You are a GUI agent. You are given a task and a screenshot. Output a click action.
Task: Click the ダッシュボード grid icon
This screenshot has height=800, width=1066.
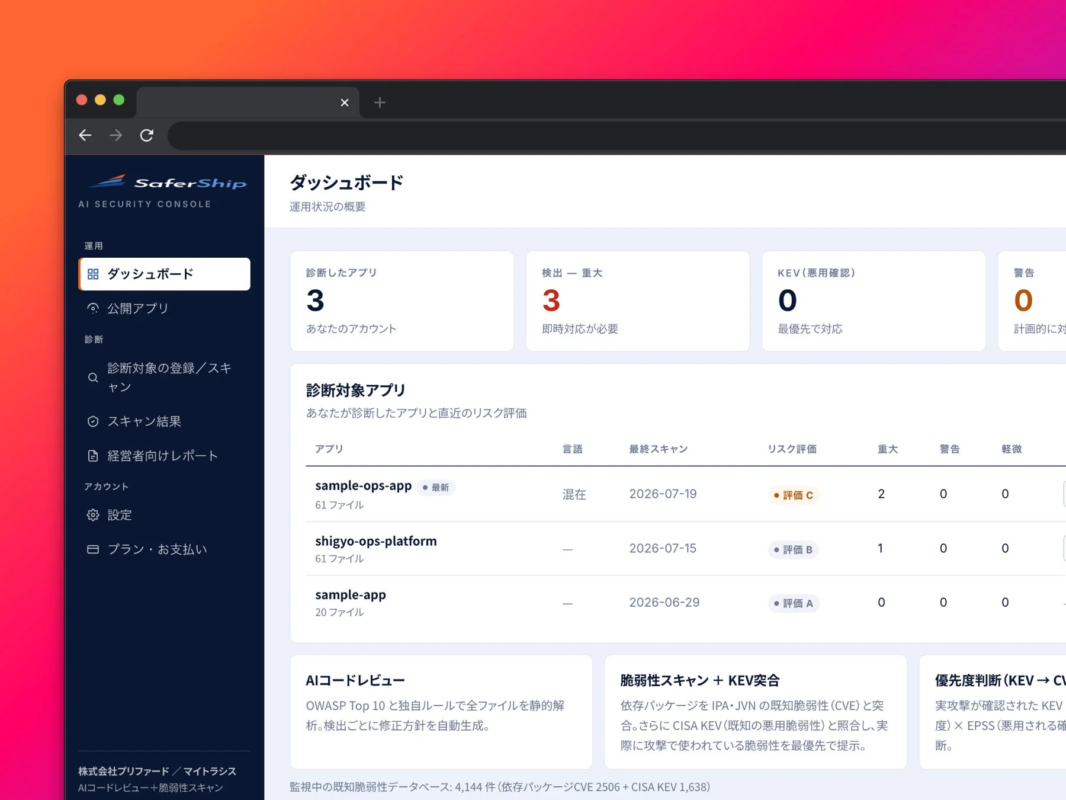(93, 274)
